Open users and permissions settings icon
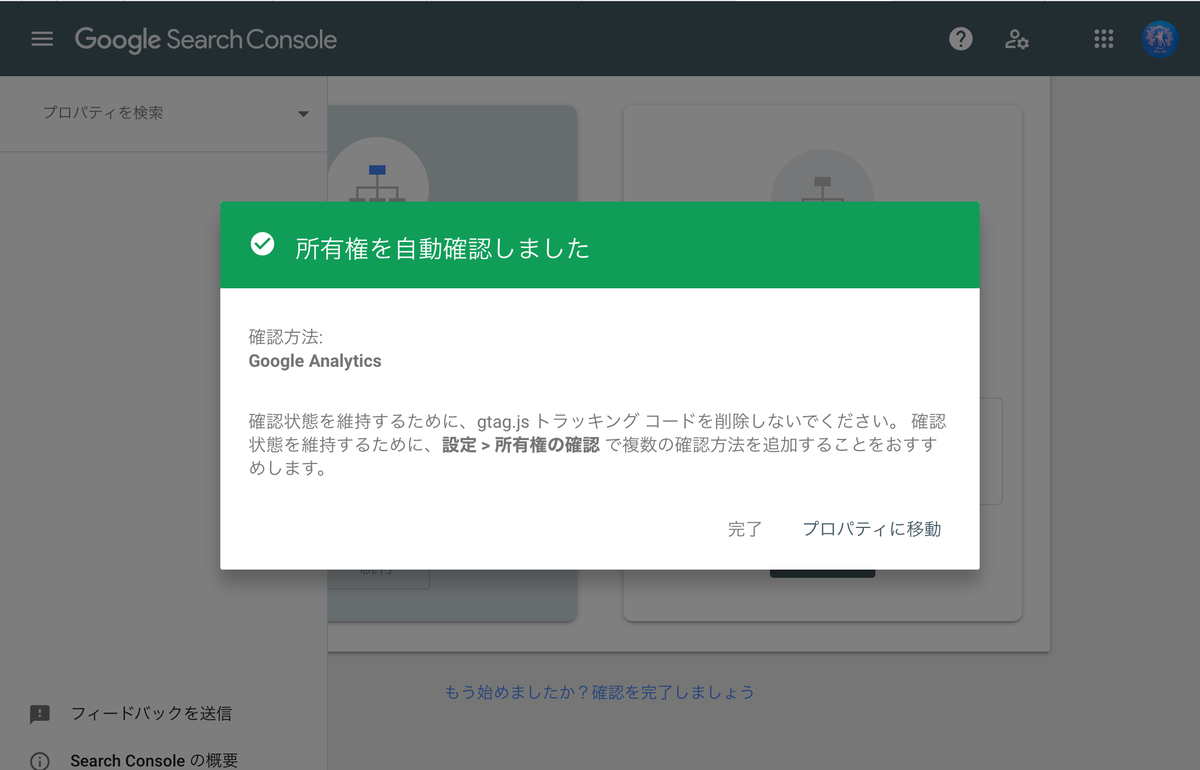 point(1017,39)
